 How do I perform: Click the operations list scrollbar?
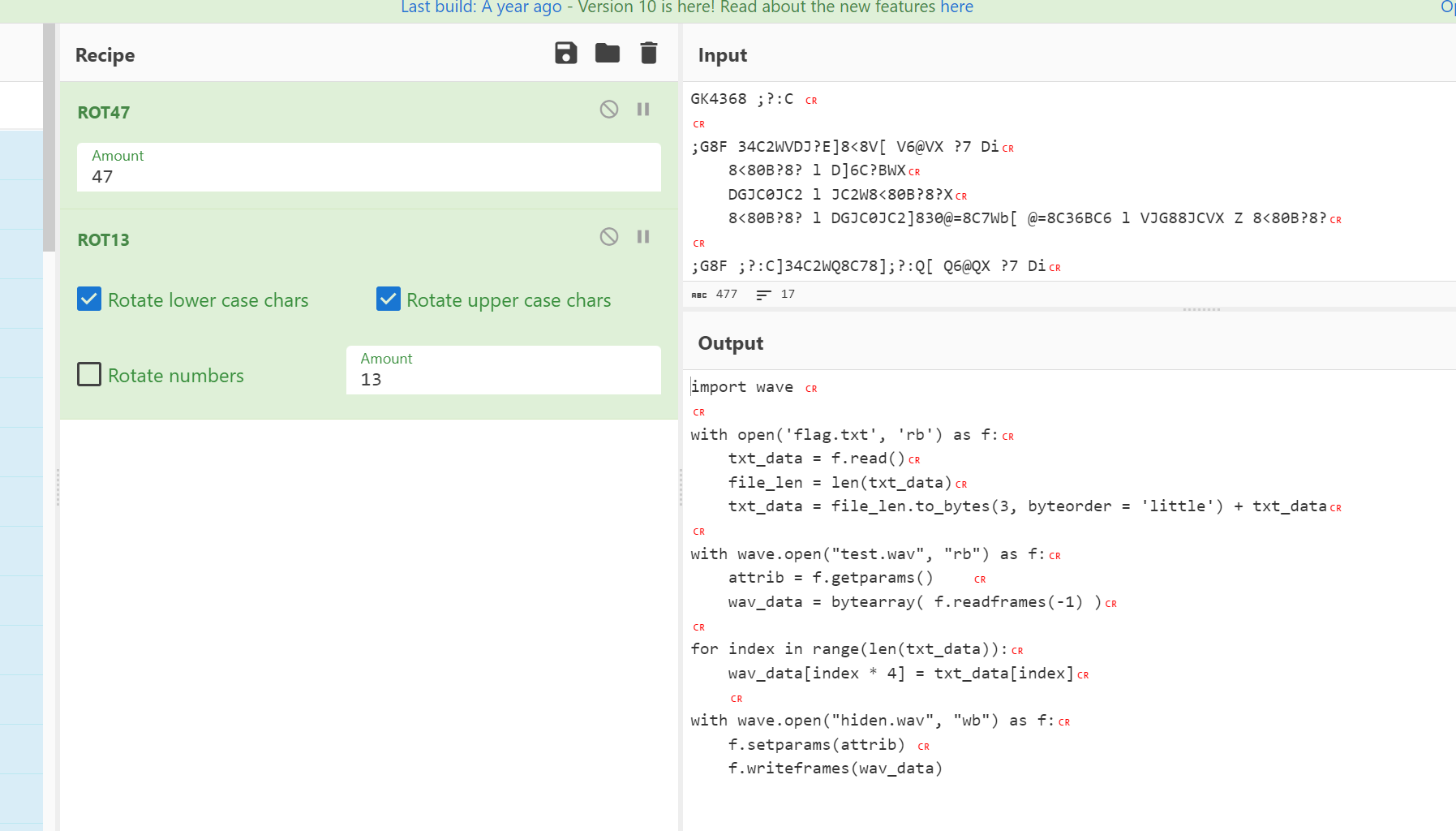tap(49, 138)
